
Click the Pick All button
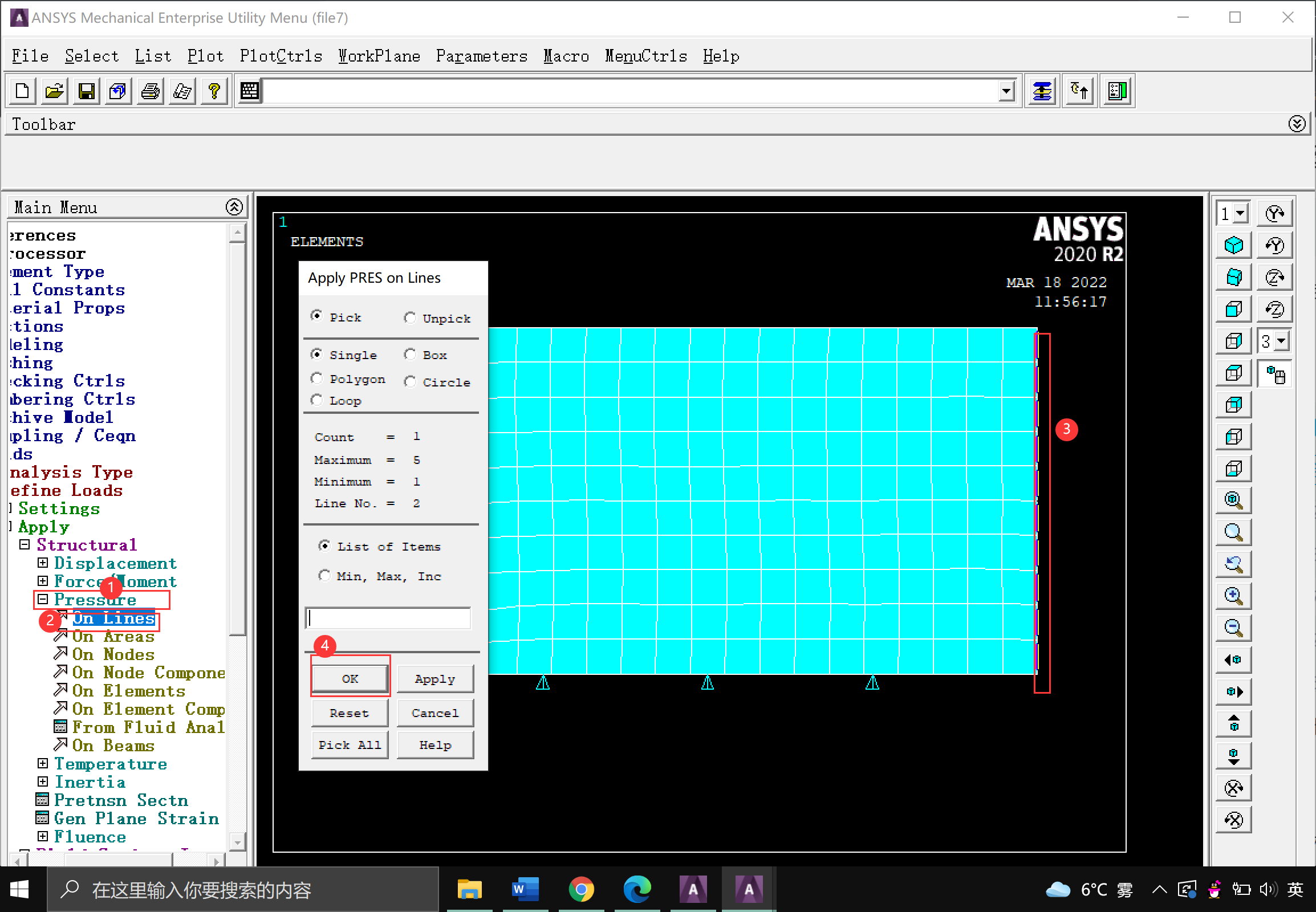pos(350,745)
